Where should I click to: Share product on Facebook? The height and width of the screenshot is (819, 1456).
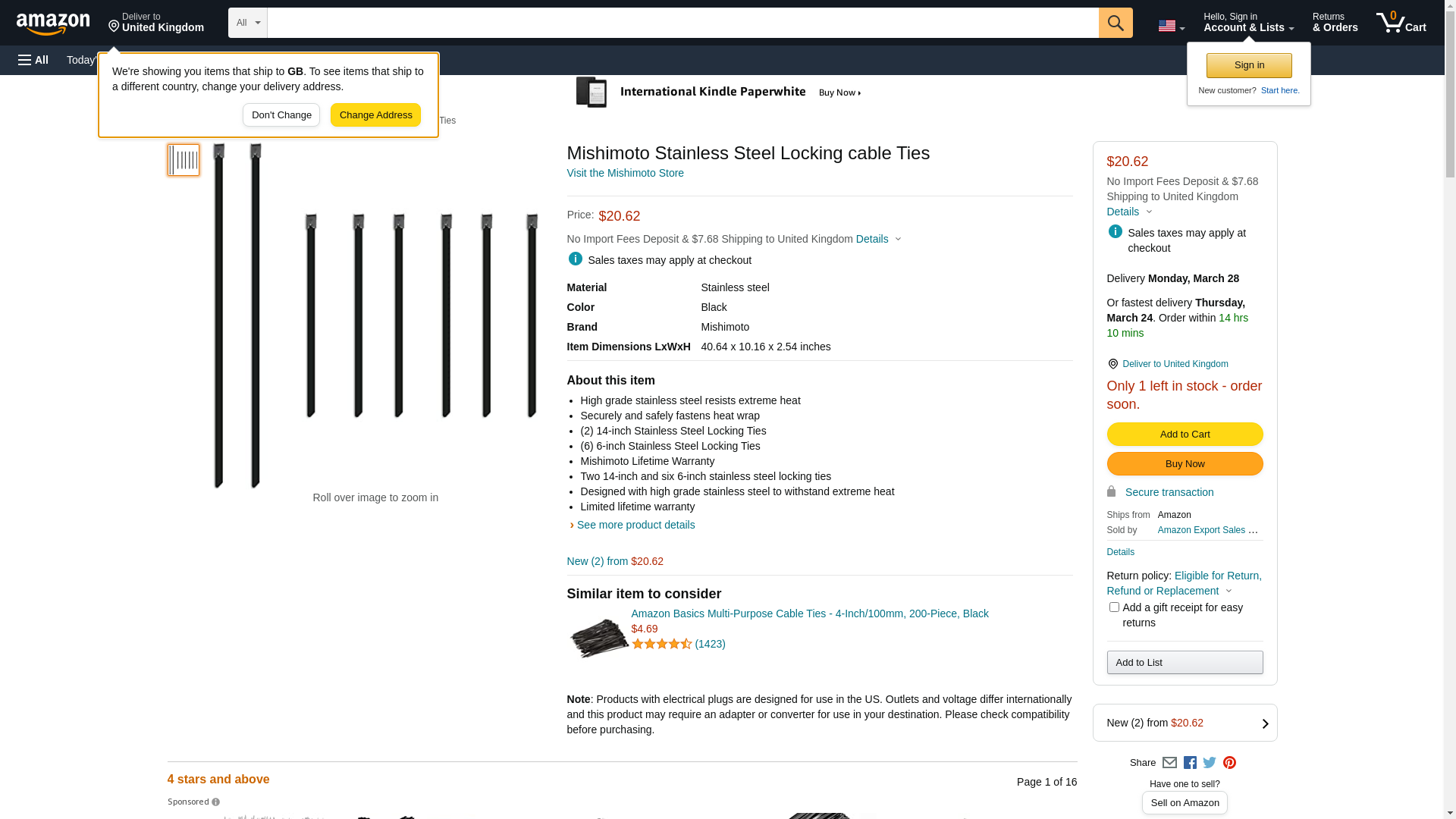click(1190, 763)
